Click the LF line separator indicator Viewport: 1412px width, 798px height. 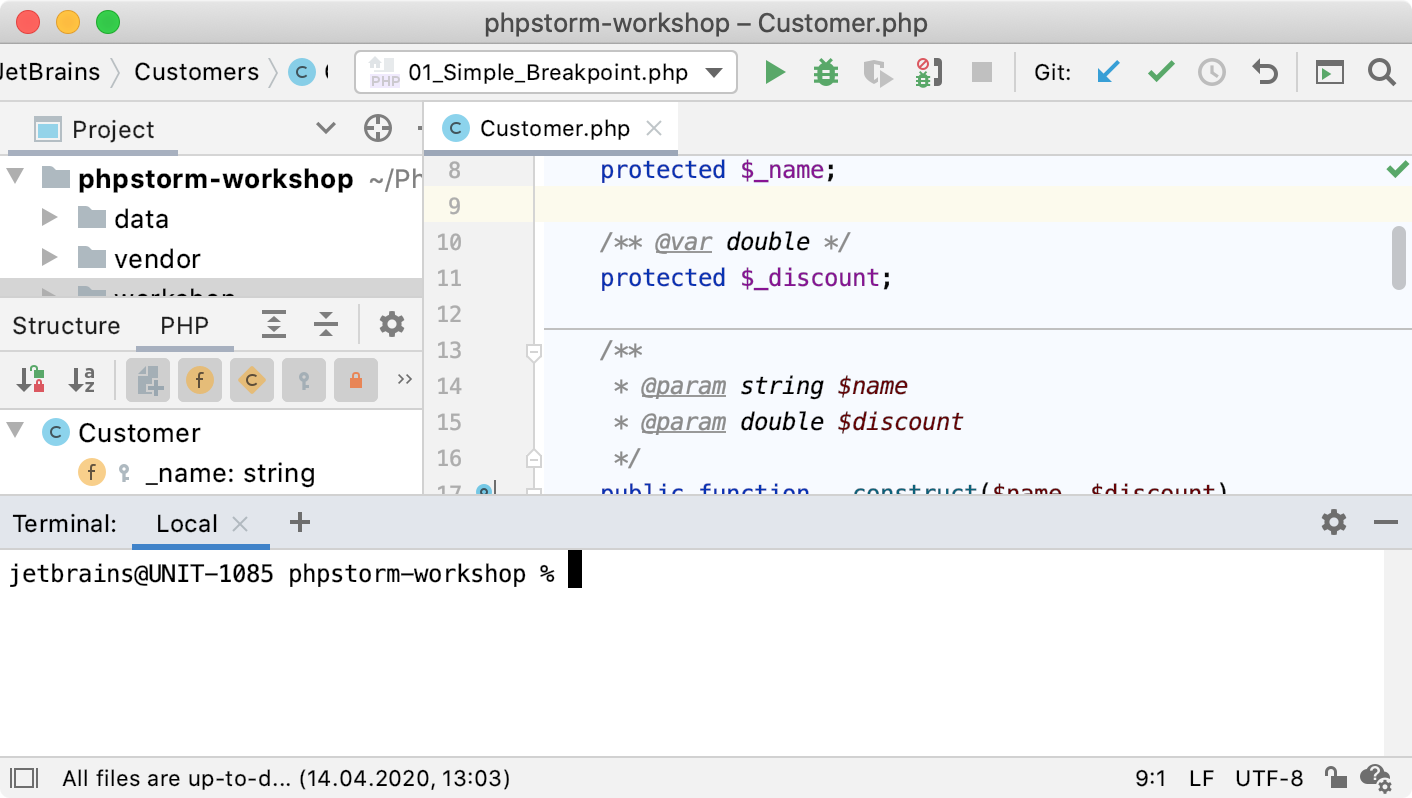(x=1201, y=778)
